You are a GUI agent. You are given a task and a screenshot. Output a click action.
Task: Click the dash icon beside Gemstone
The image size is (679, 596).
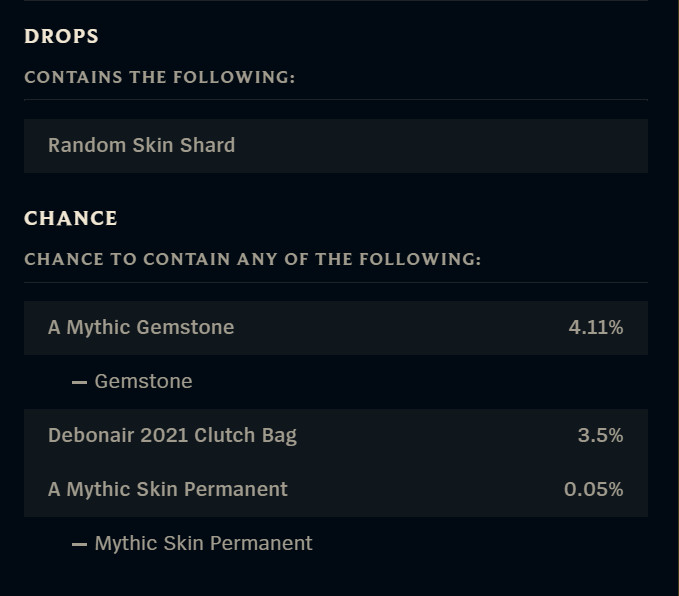point(80,382)
